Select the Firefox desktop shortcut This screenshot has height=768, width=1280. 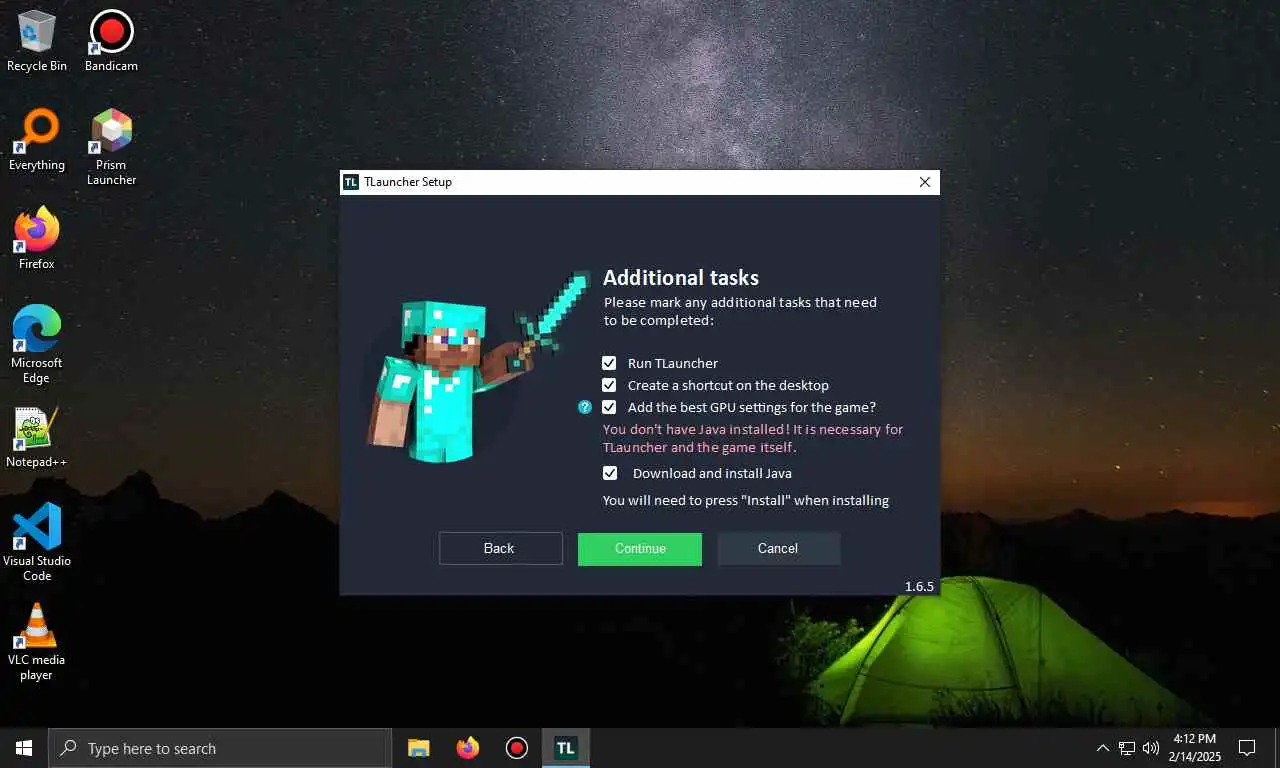[x=37, y=239]
